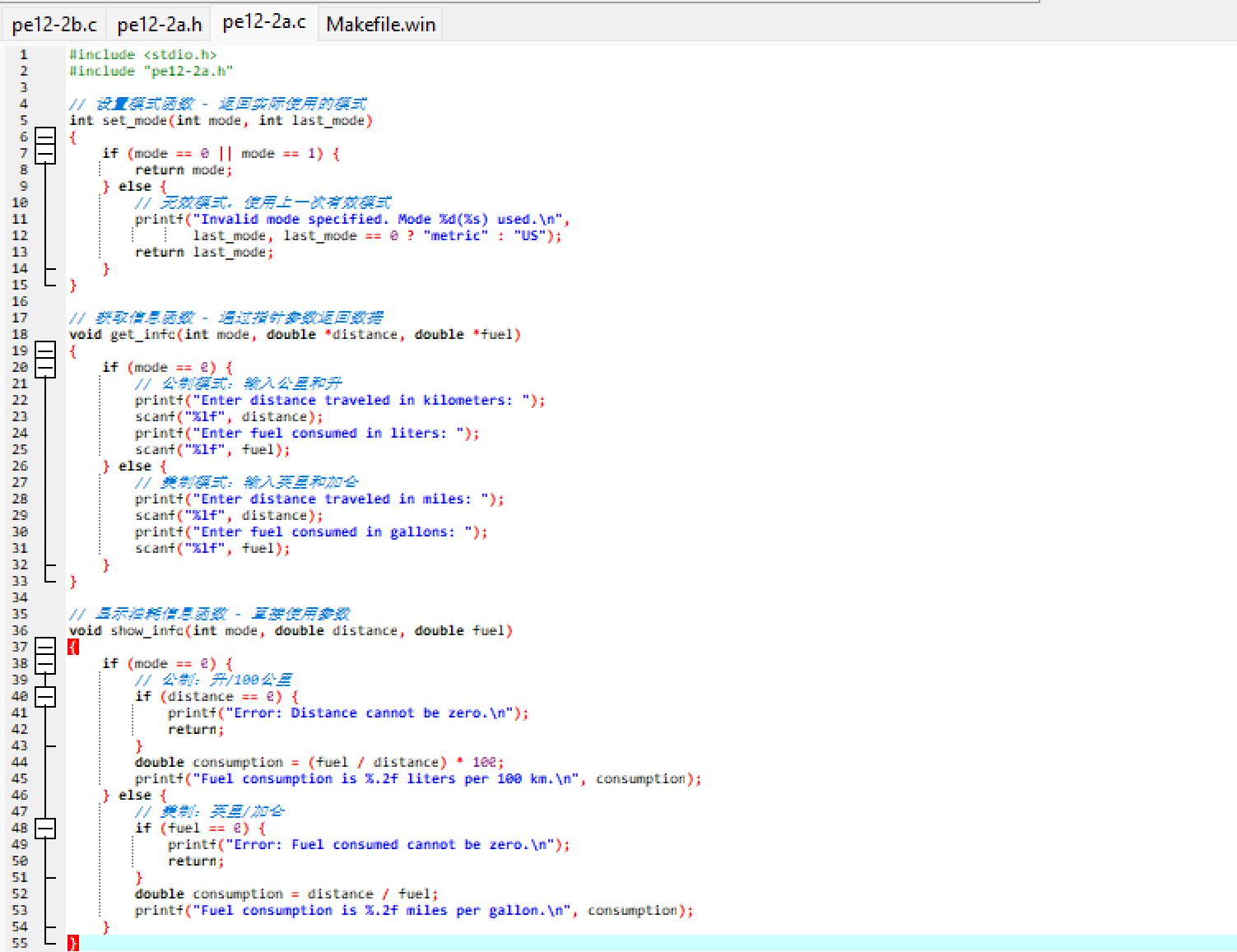Collapse the show_info function fold at line 37
The image size is (1237, 952).
coord(45,648)
